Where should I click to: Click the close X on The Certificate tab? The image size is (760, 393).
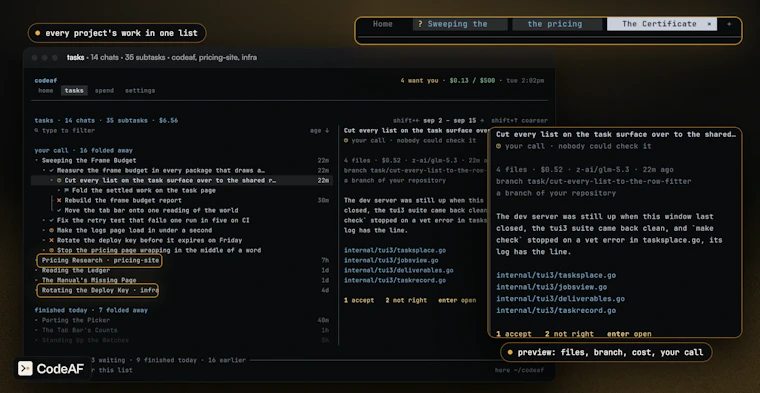click(x=709, y=24)
